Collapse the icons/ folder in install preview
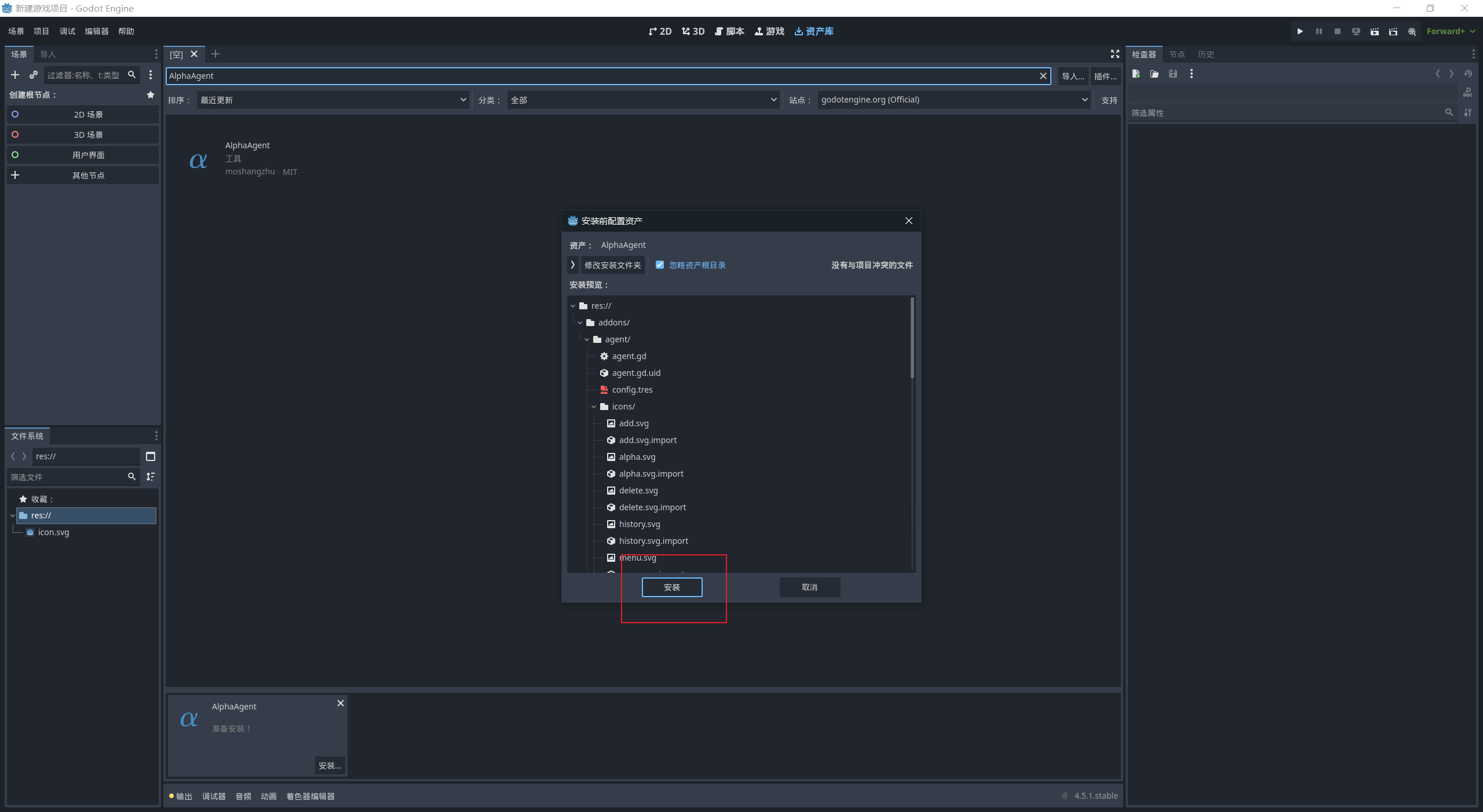Screen dimensions: 1483x812 (594, 407)
